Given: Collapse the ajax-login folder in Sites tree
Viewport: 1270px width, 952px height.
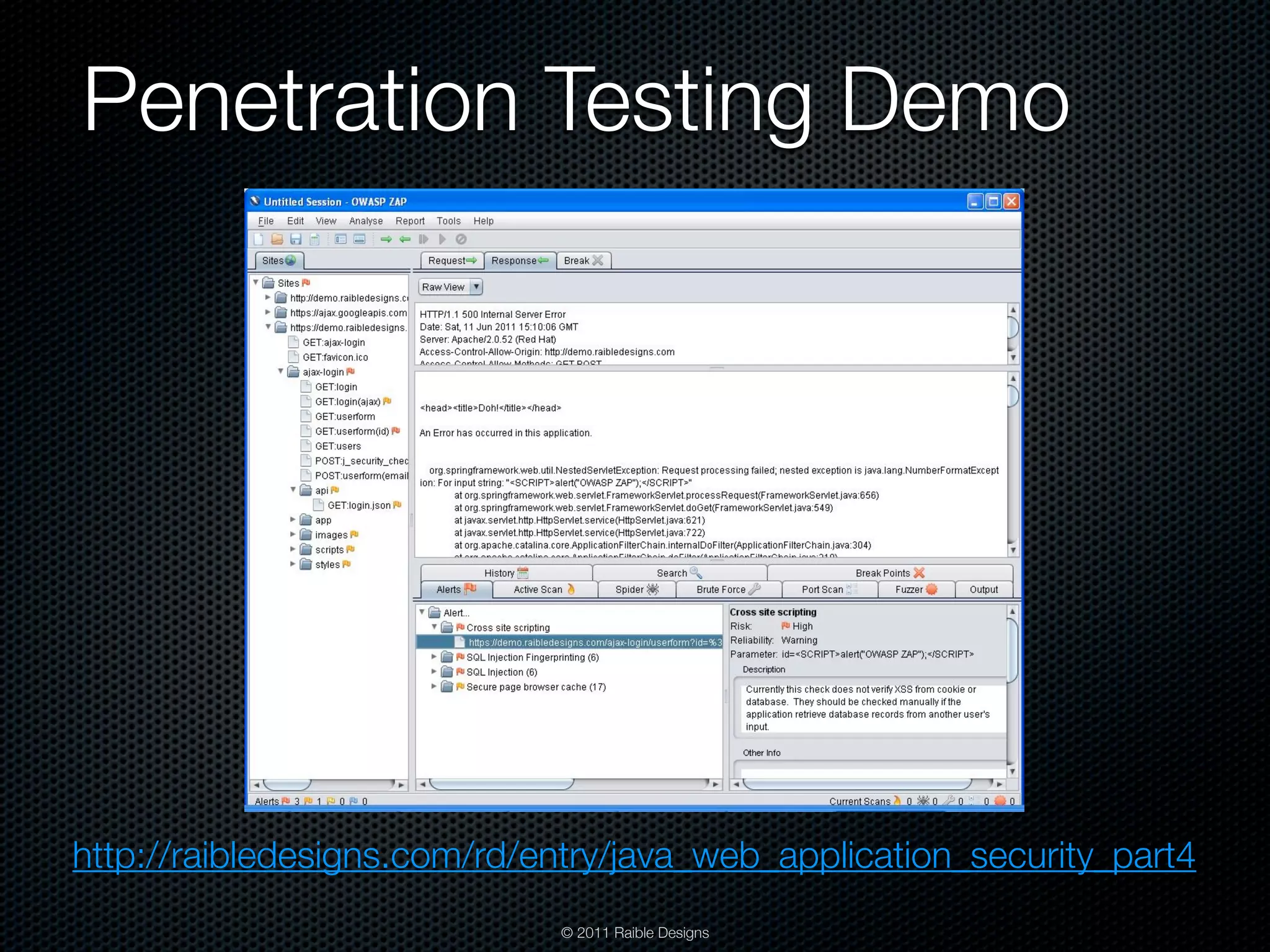Looking at the screenshot, I should point(280,372).
